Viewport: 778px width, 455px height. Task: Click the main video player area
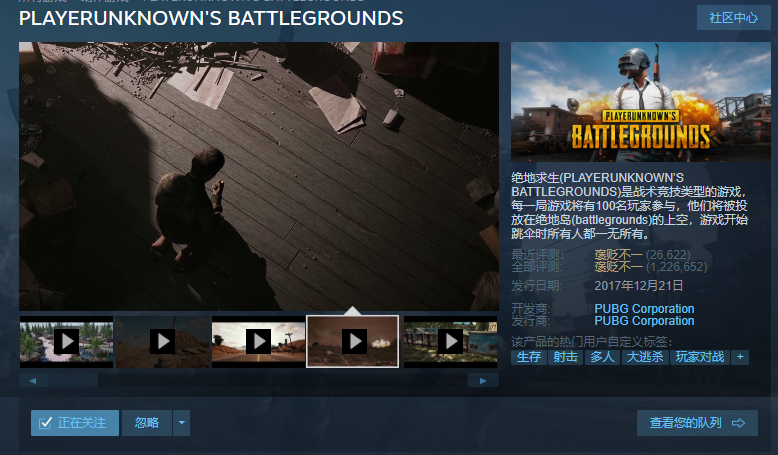pyautogui.click(x=259, y=177)
